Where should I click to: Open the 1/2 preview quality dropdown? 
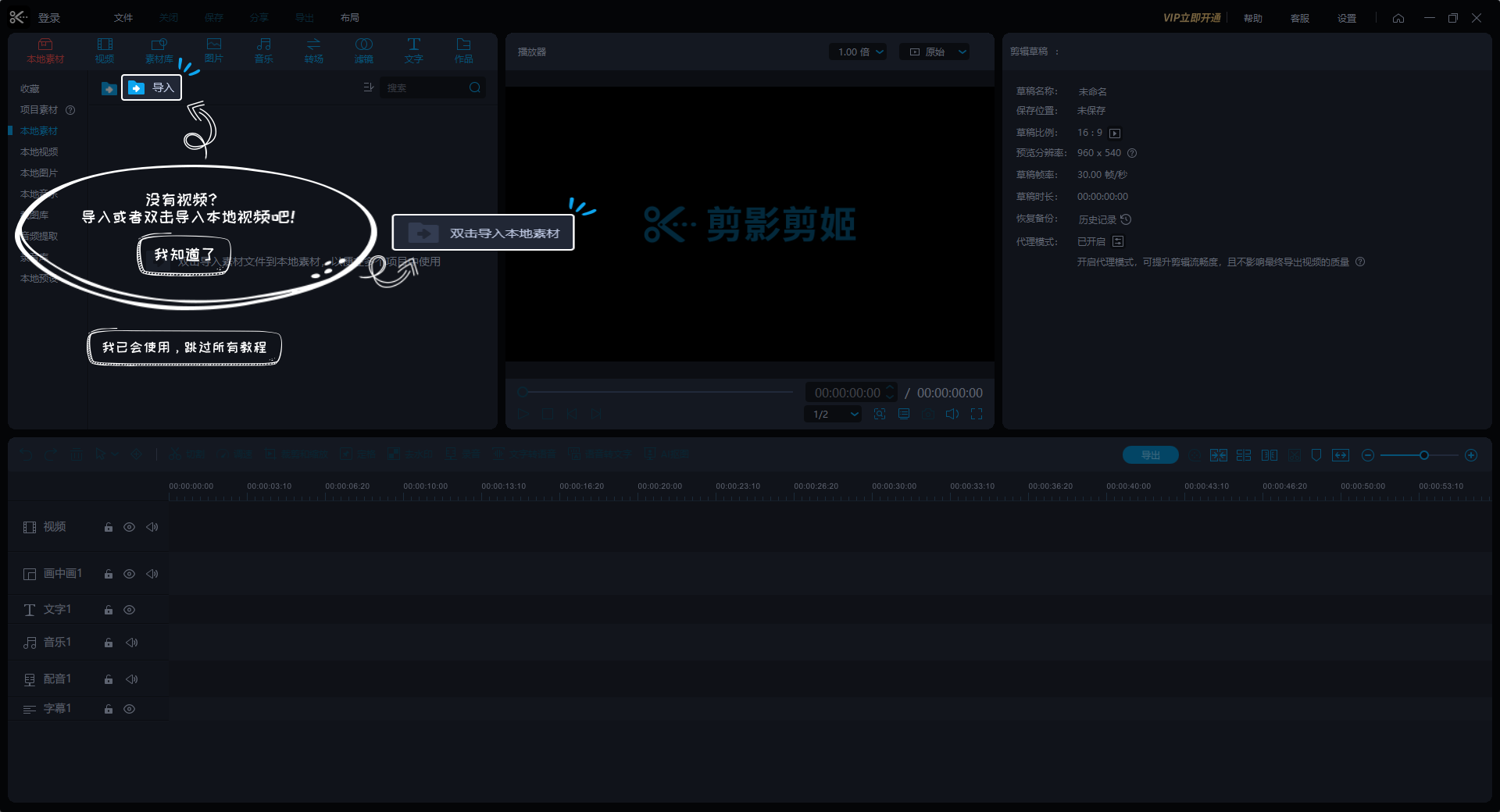coord(834,415)
